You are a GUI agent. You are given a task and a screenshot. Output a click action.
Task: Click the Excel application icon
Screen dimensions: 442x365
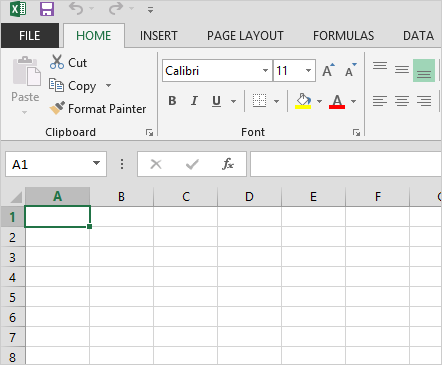[18, 9]
